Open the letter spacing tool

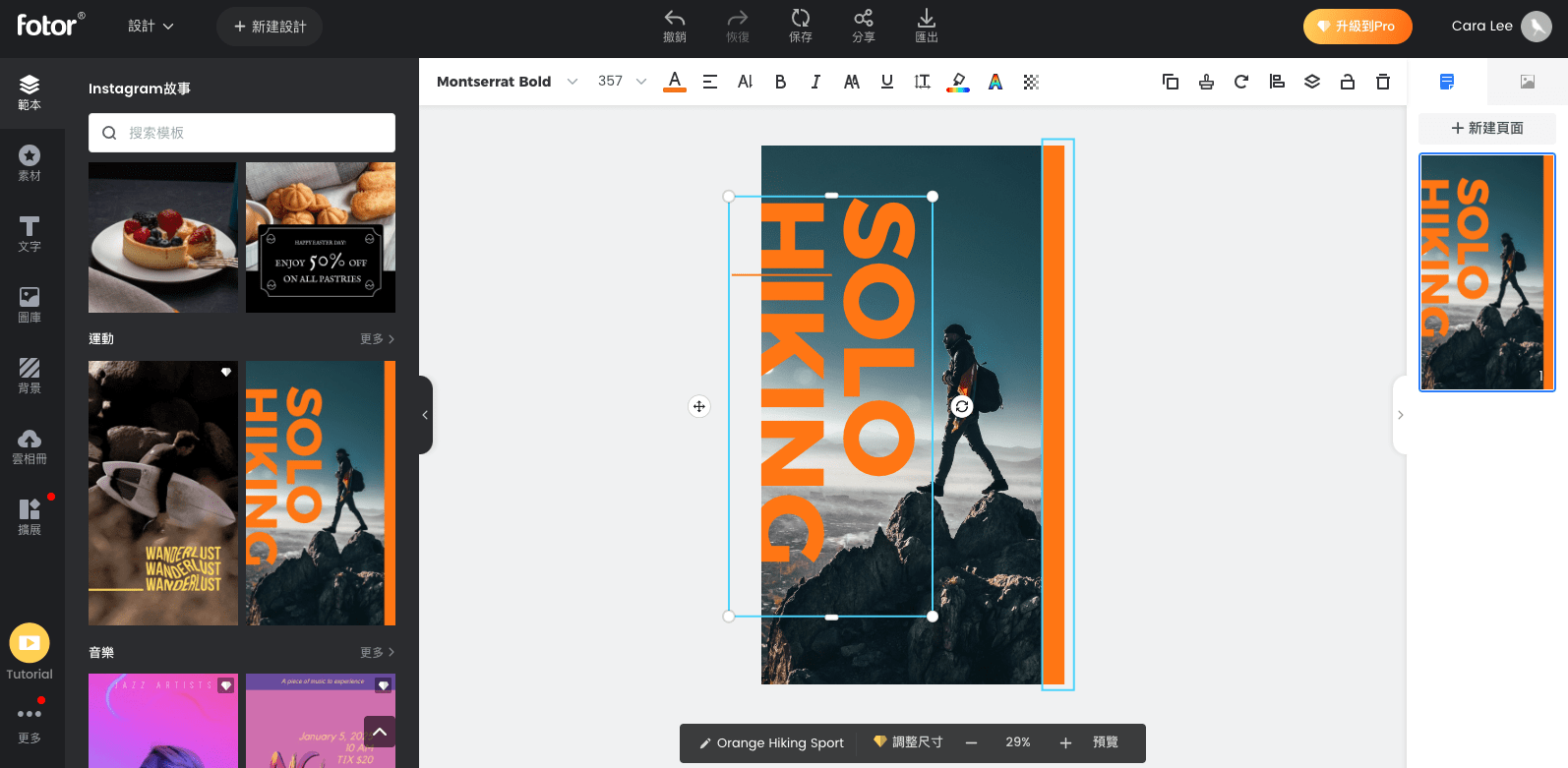[746, 82]
